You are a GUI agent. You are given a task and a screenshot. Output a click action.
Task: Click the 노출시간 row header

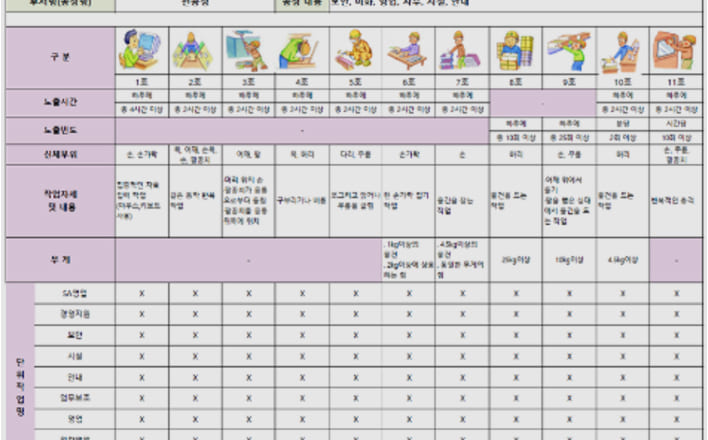coord(60,103)
